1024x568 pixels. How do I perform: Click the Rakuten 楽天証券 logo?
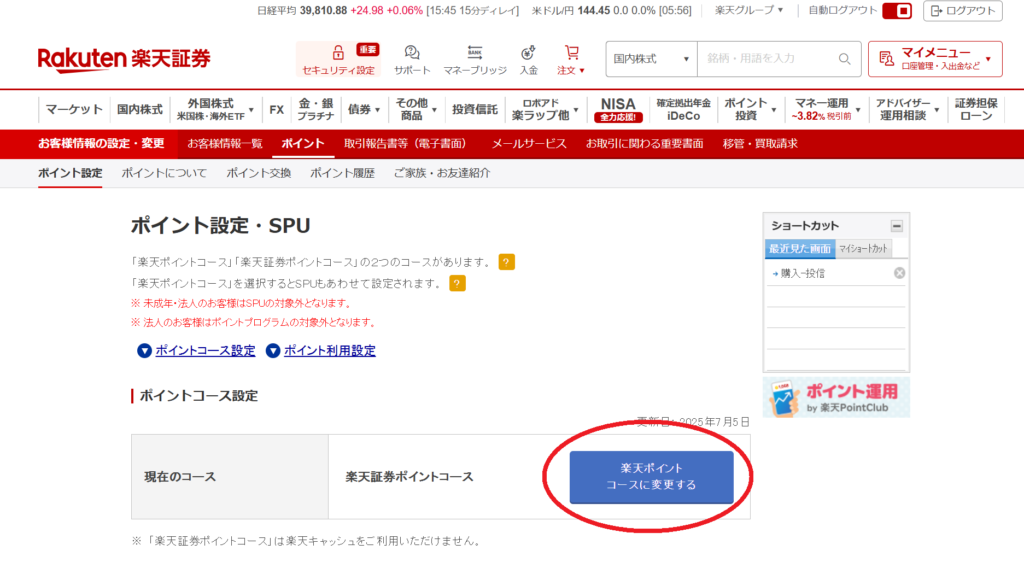[x=124, y=59]
